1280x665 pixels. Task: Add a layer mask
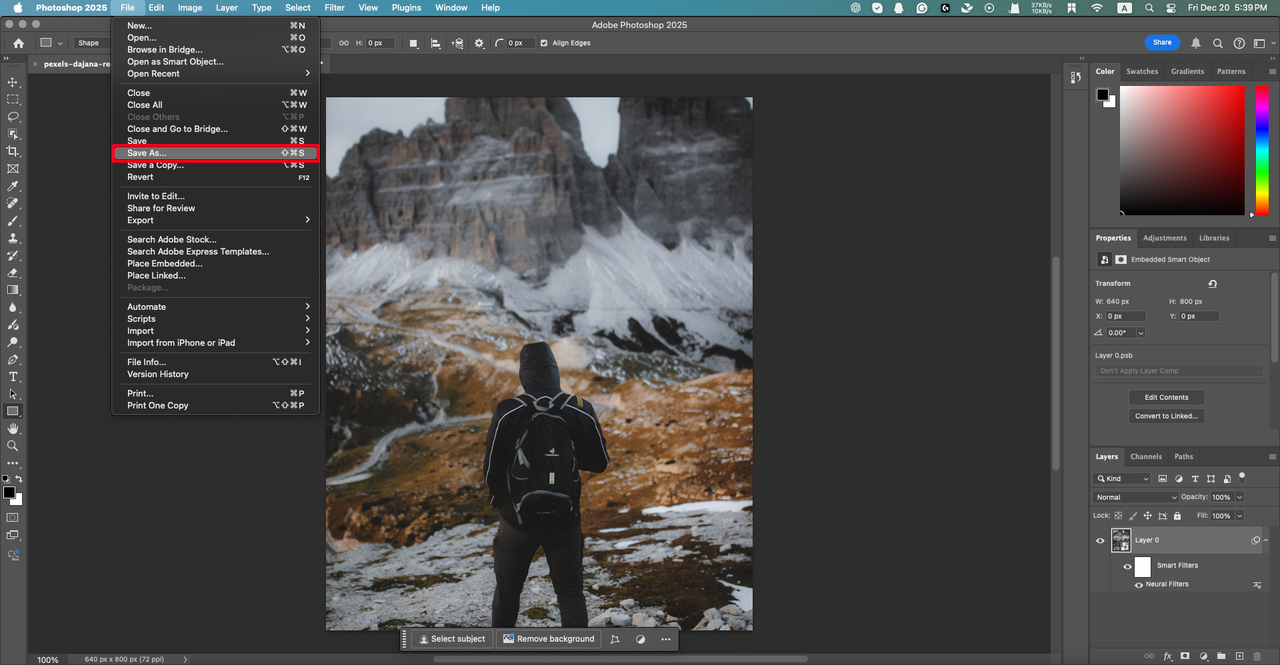[x=1185, y=657]
